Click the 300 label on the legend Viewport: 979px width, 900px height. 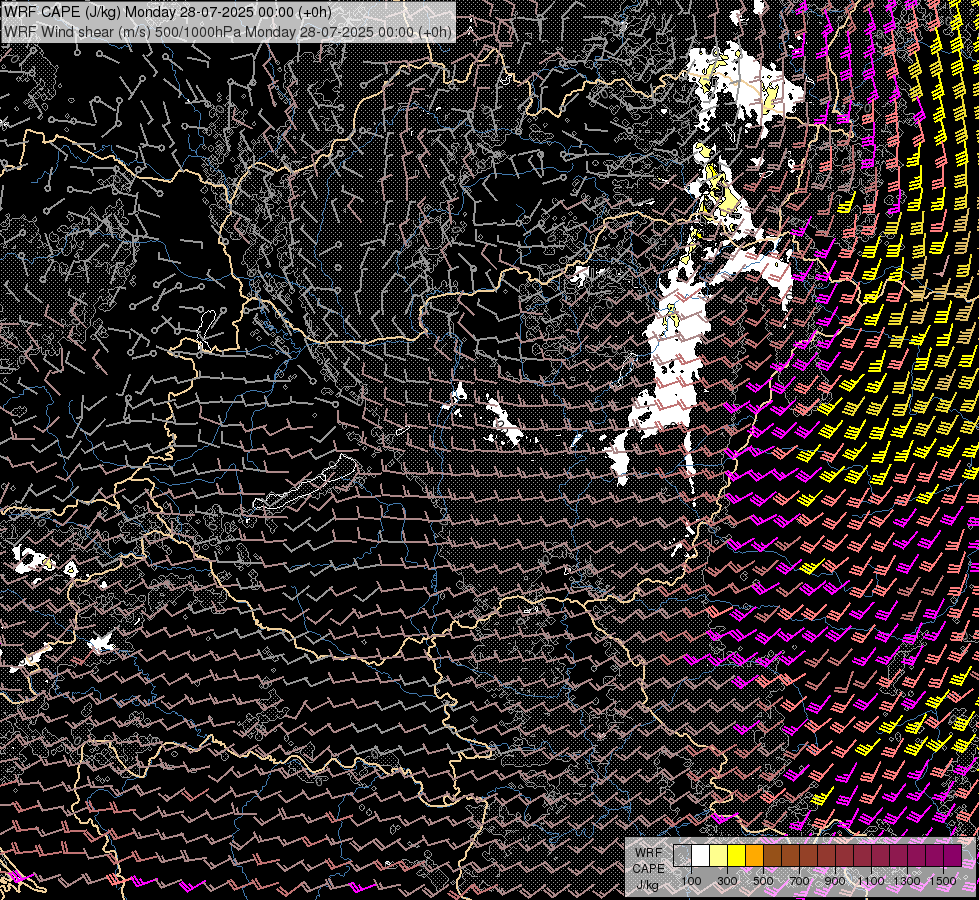(x=727, y=881)
